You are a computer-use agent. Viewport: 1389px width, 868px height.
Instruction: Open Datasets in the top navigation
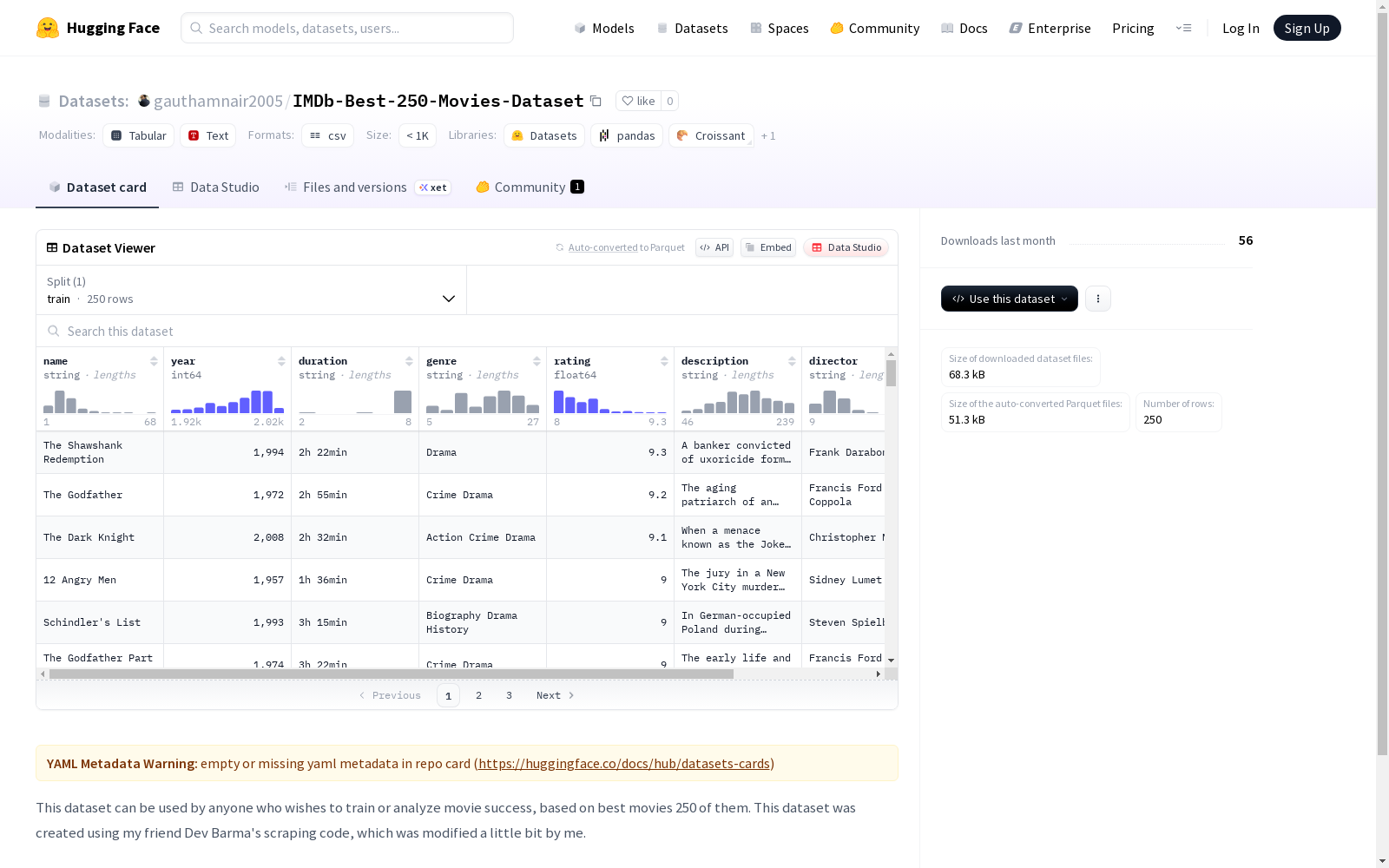(692, 28)
